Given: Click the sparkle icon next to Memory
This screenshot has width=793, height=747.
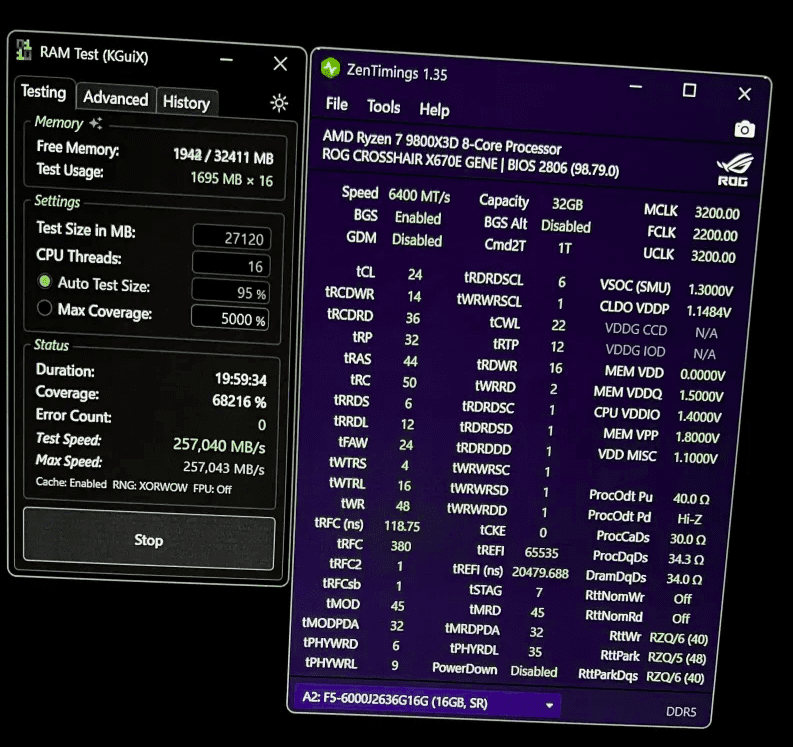Looking at the screenshot, I should click(96, 123).
